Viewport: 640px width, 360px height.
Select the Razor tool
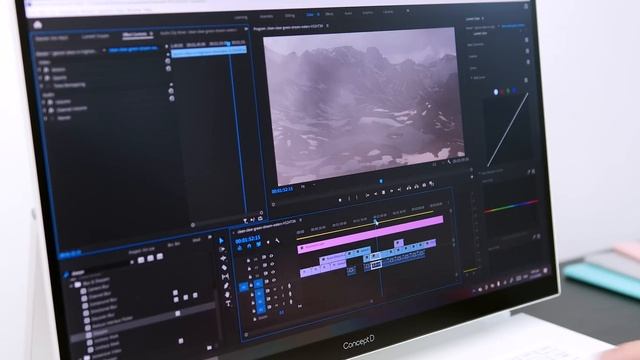(224, 267)
